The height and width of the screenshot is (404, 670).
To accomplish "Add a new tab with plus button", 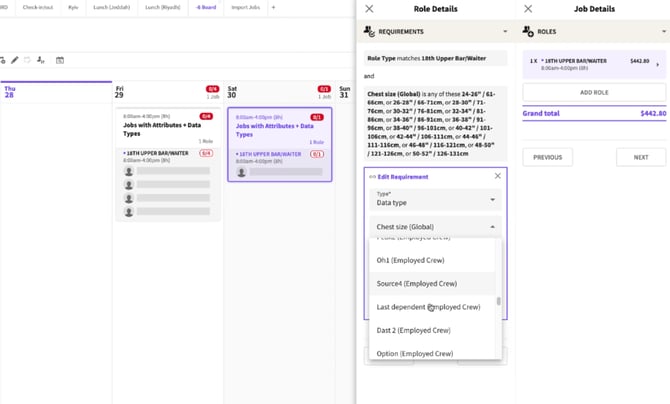I will pyautogui.click(x=273, y=7).
